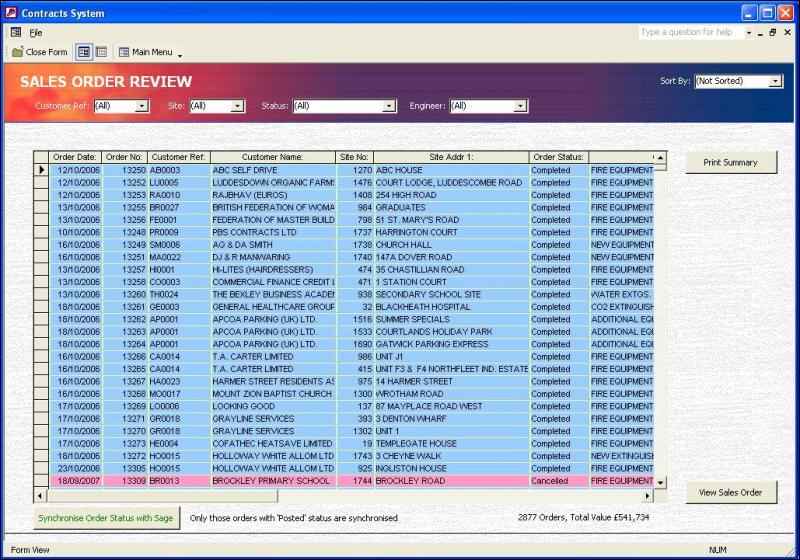Click the Contracts System title bar icon
The height and width of the screenshot is (560, 800).
[12, 12]
